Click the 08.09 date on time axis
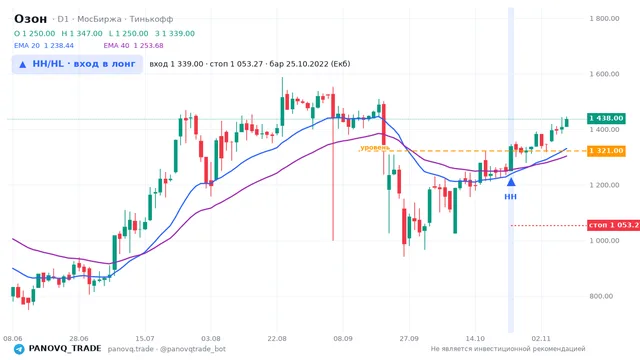 (343, 339)
